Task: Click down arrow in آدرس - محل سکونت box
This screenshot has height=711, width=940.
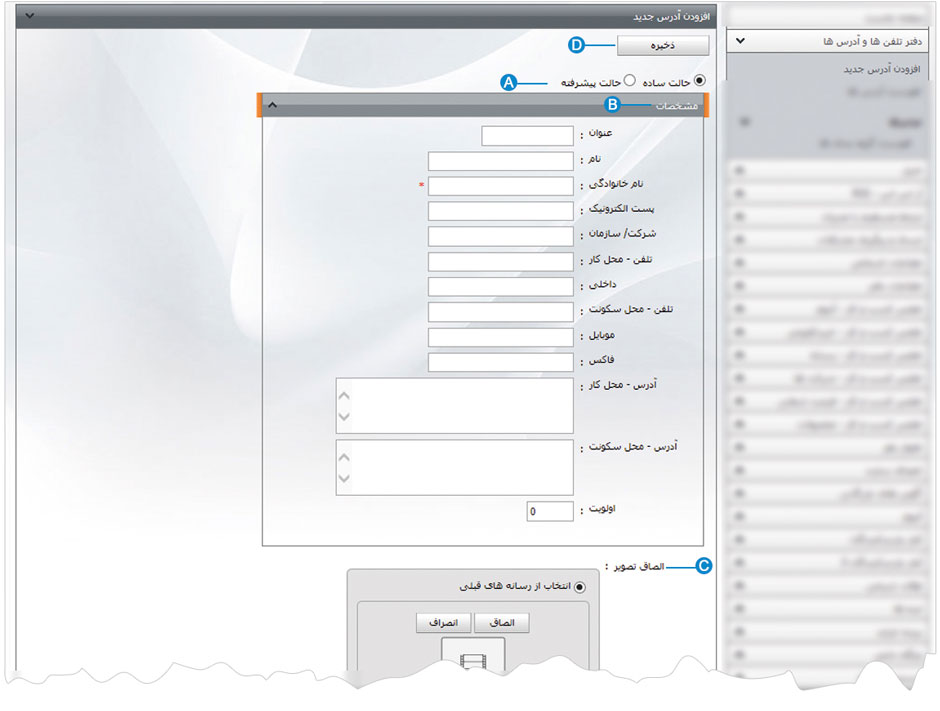Action: coord(344,480)
